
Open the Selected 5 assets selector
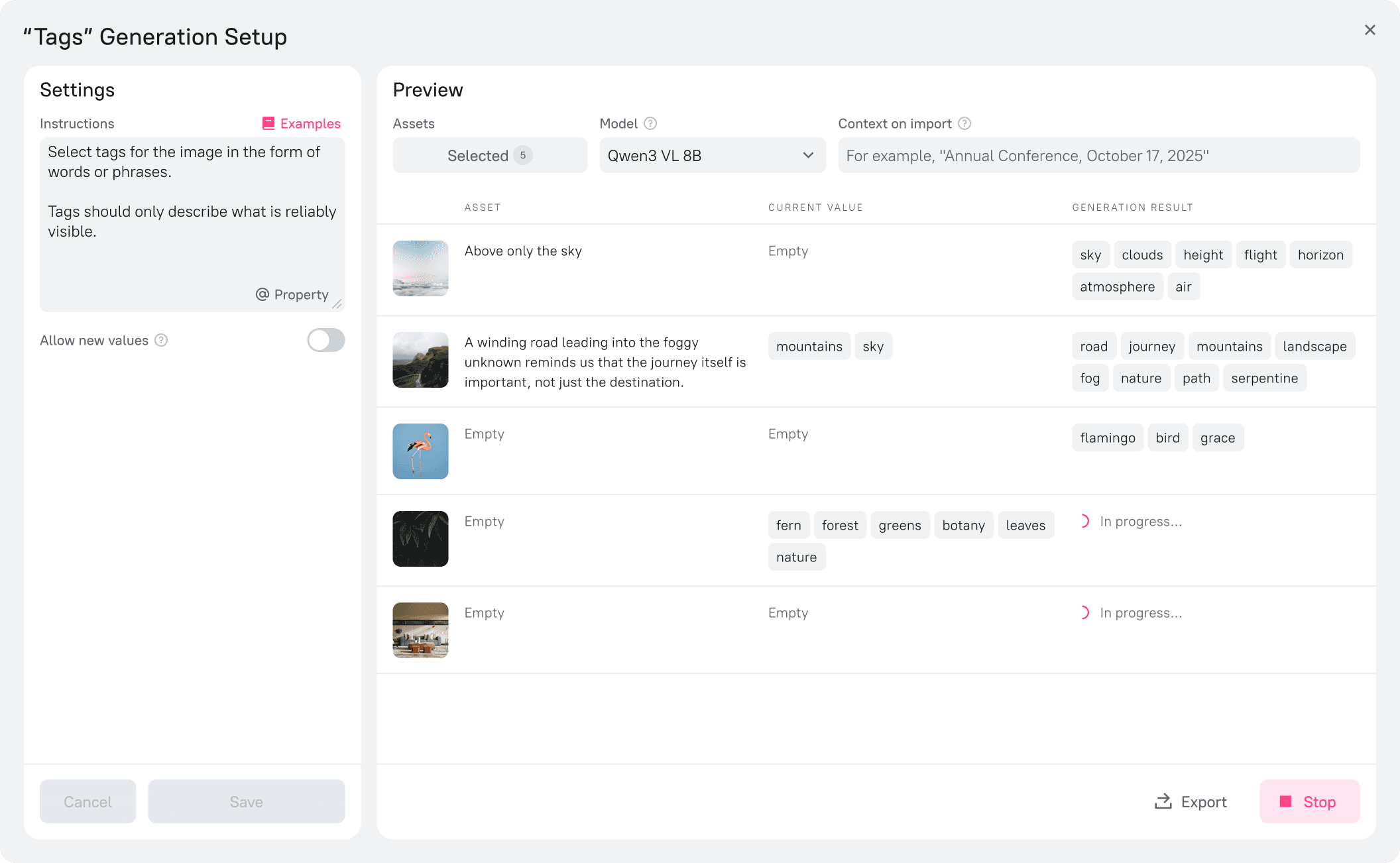pyautogui.click(x=489, y=155)
